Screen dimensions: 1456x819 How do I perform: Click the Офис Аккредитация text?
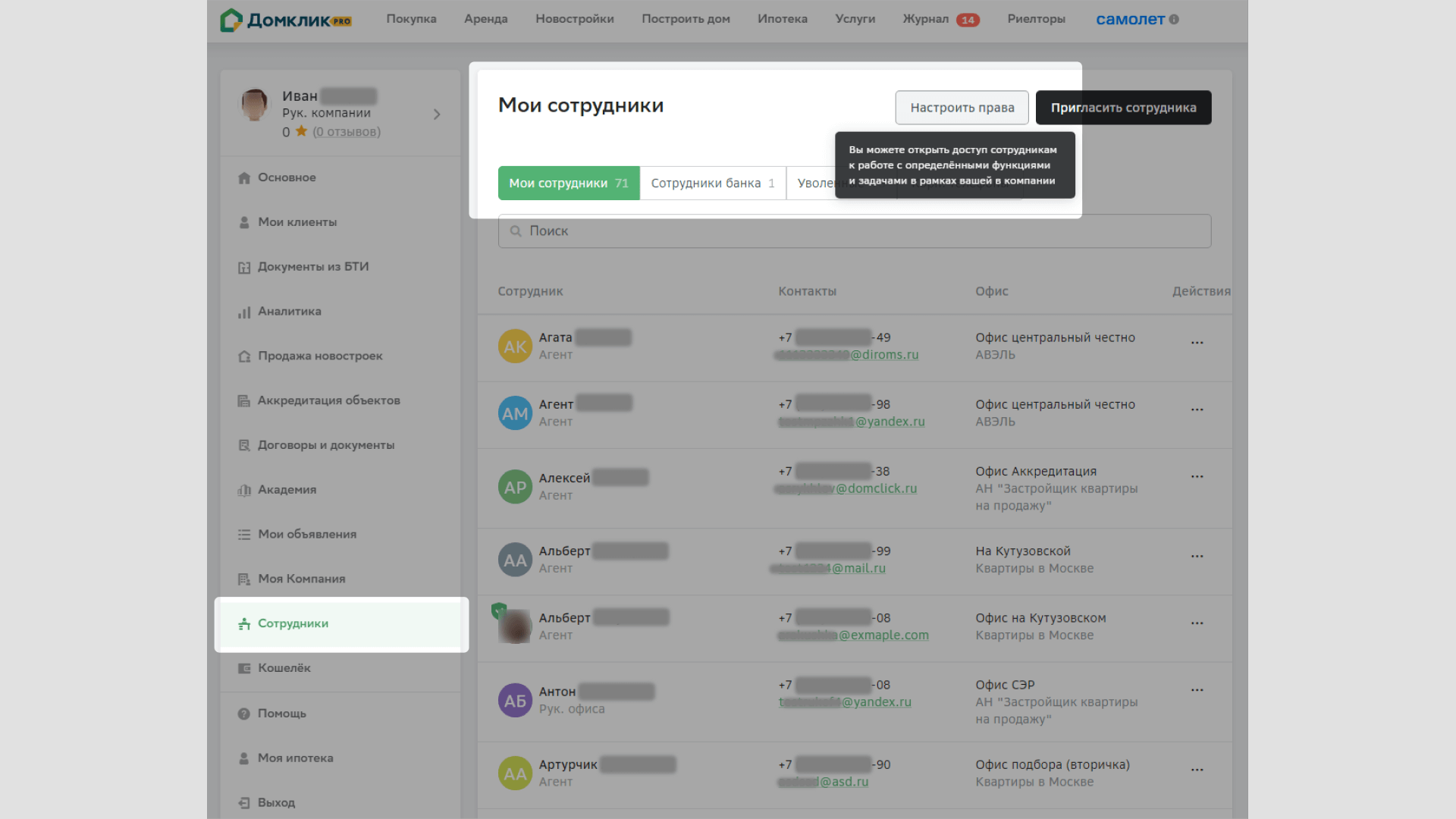pos(1036,472)
